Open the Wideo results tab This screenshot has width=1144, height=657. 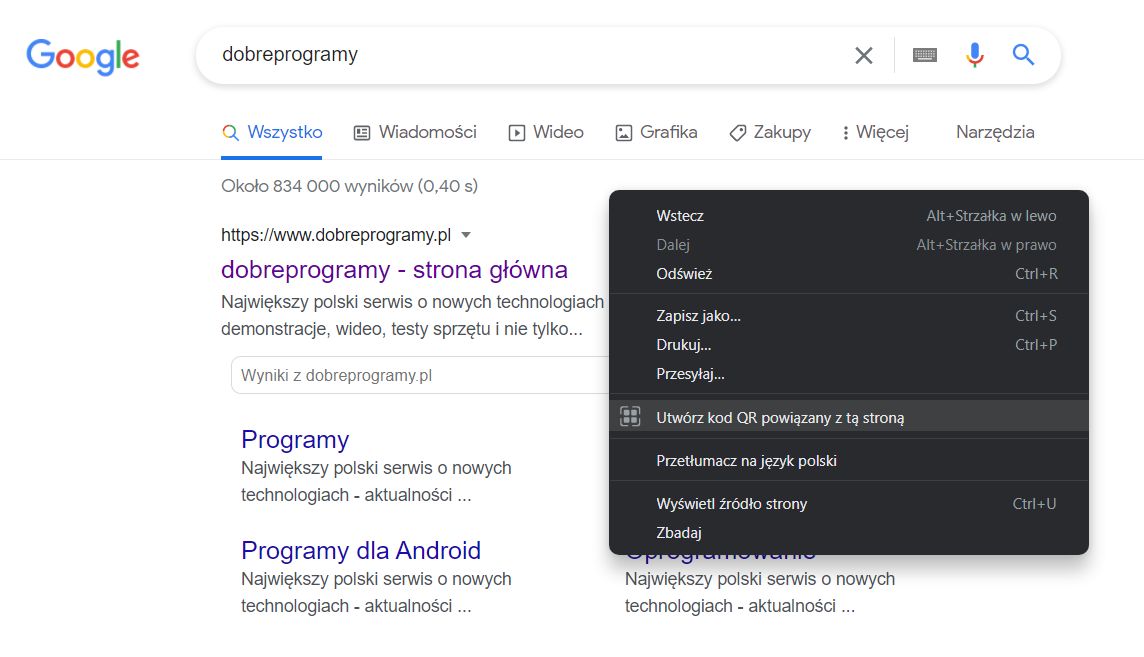[546, 132]
